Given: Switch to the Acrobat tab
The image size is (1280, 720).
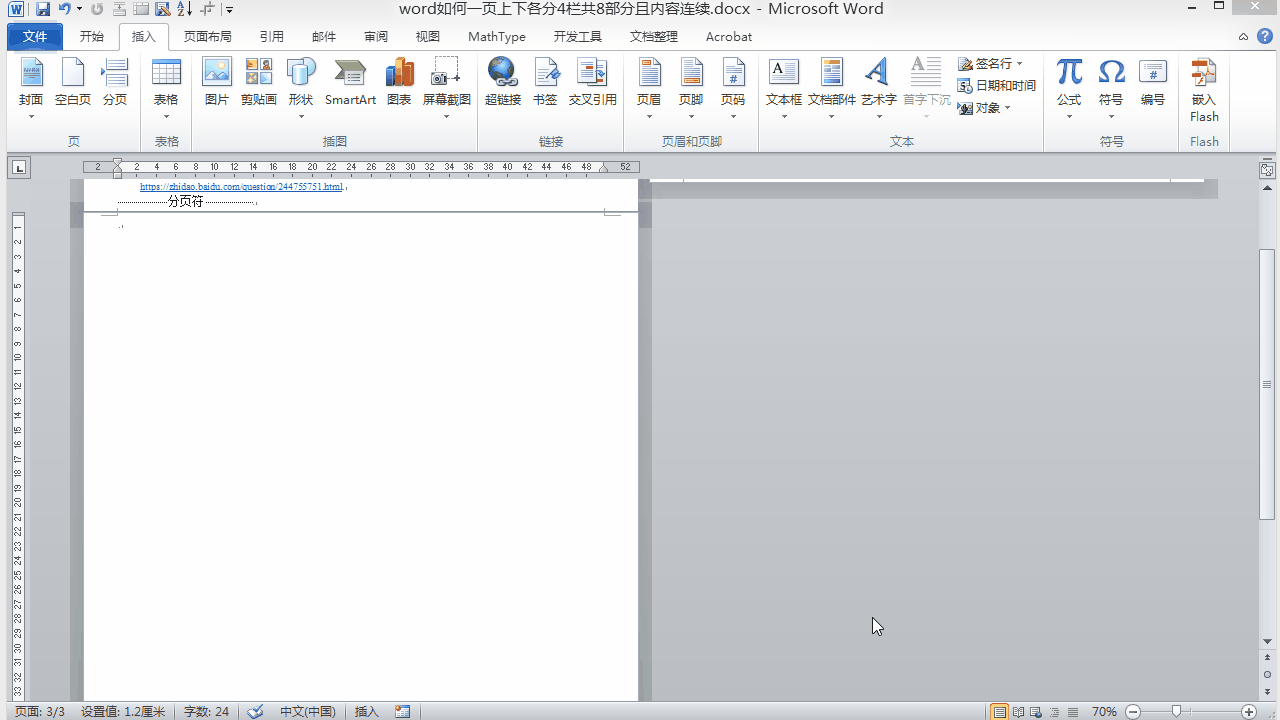Looking at the screenshot, I should (x=729, y=37).
